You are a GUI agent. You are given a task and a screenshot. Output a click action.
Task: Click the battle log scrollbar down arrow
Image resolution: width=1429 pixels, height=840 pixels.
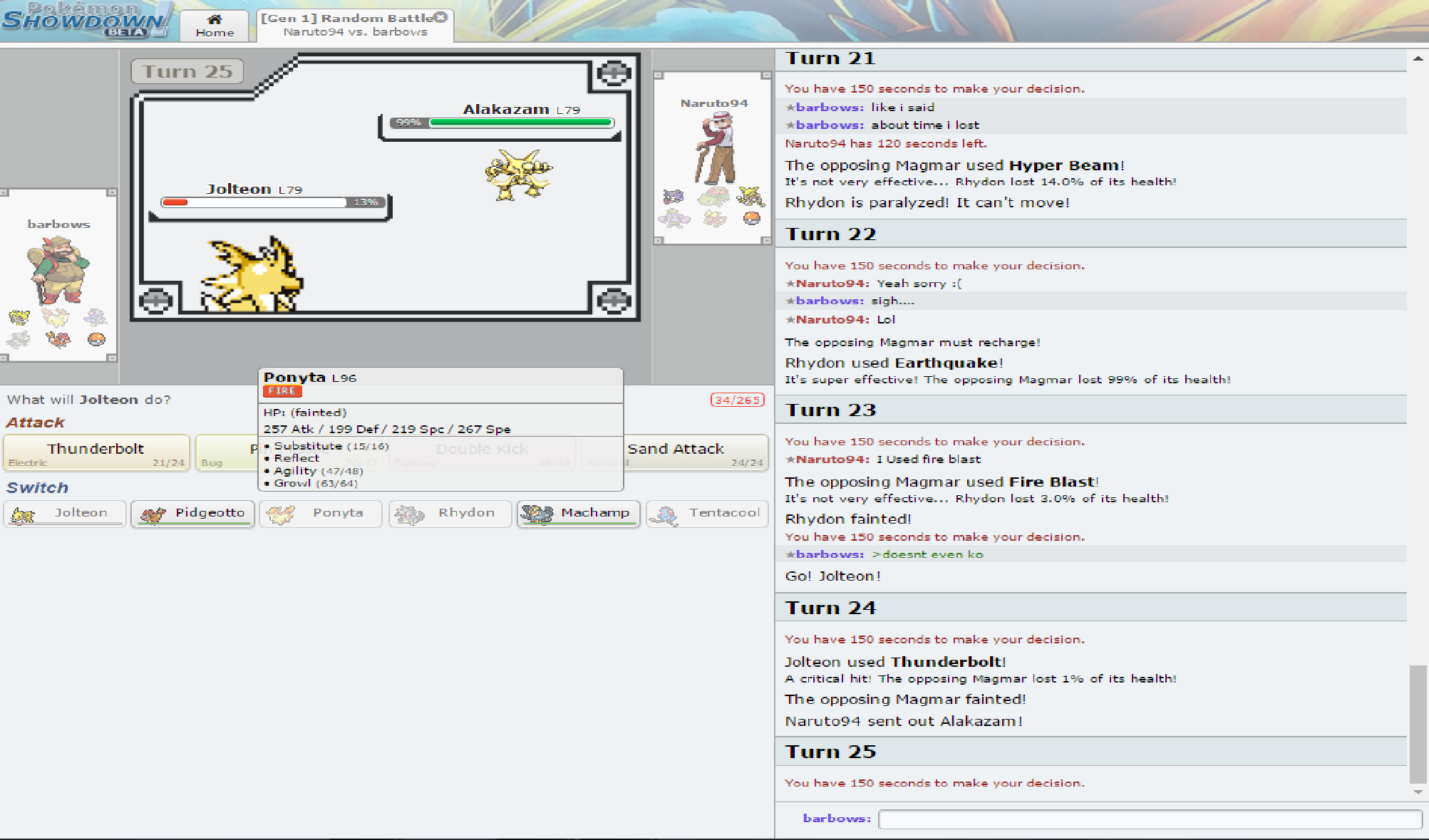[x=1418, y=792]
